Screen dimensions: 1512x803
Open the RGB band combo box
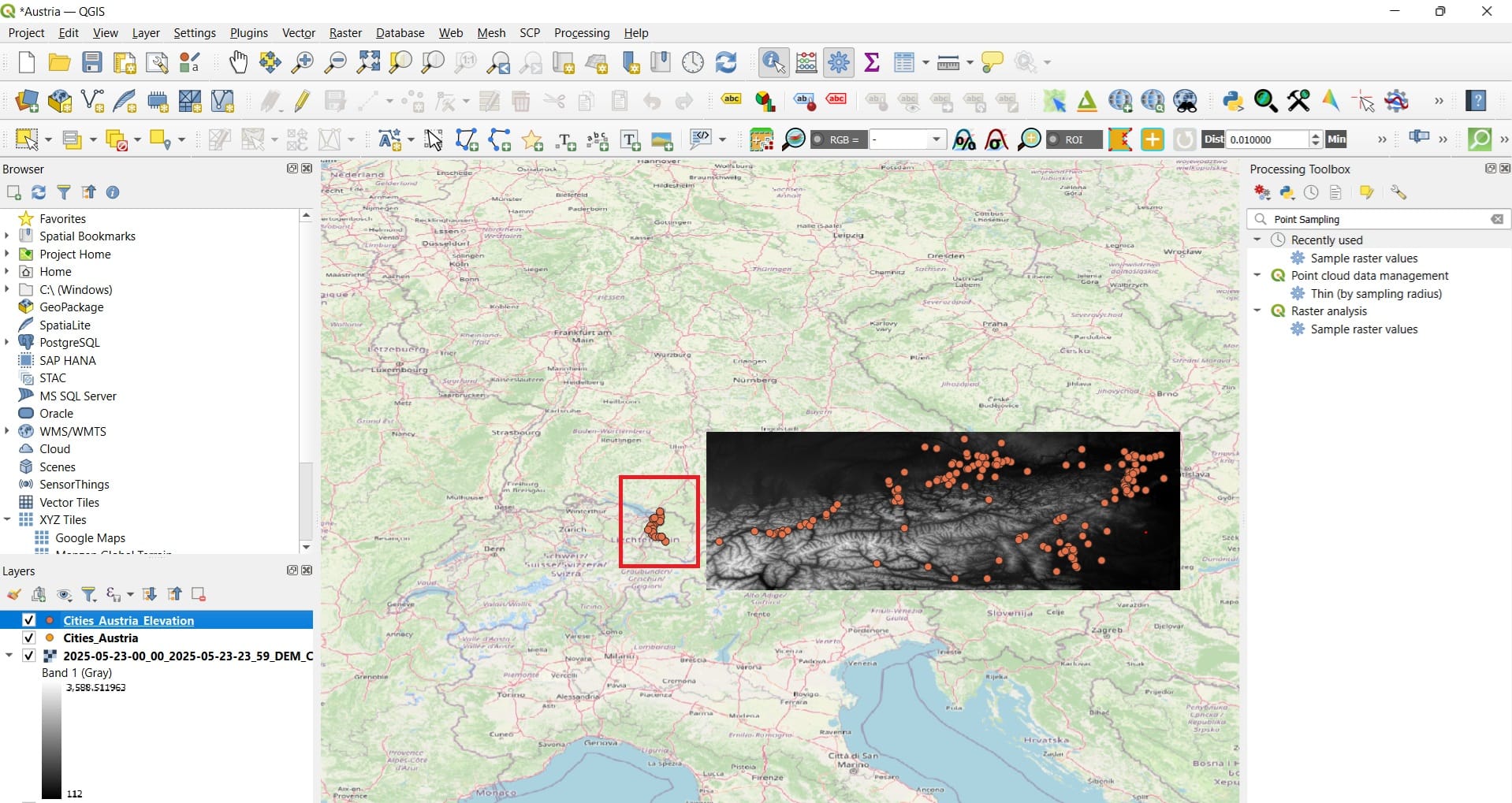point(907,139)
